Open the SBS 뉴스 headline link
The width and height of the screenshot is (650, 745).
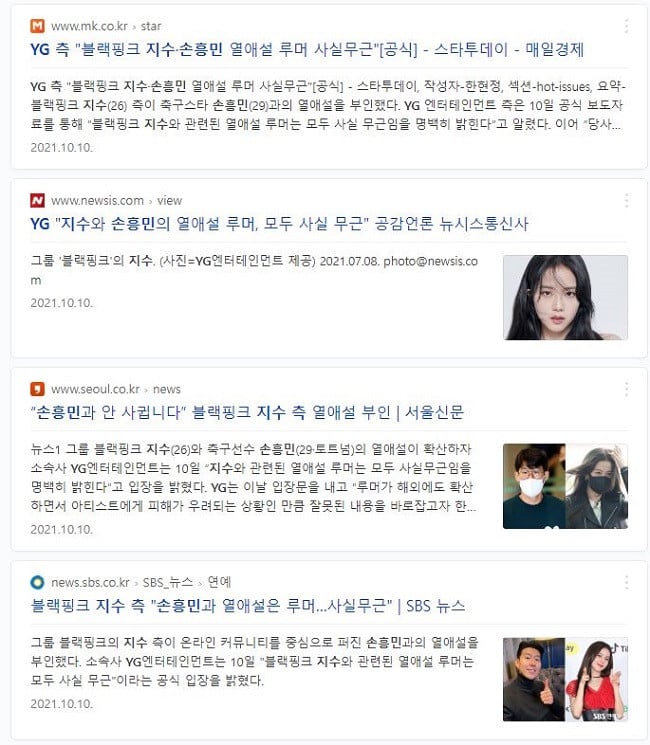[x=248, y=606]
